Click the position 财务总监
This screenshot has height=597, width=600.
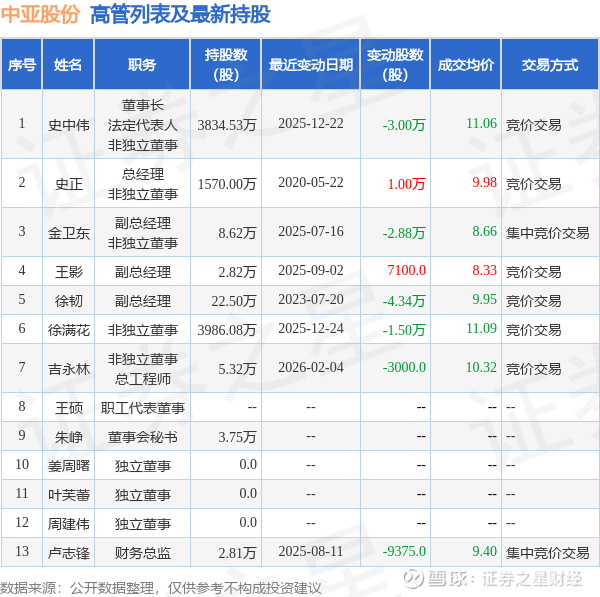(x=142, y=553)
